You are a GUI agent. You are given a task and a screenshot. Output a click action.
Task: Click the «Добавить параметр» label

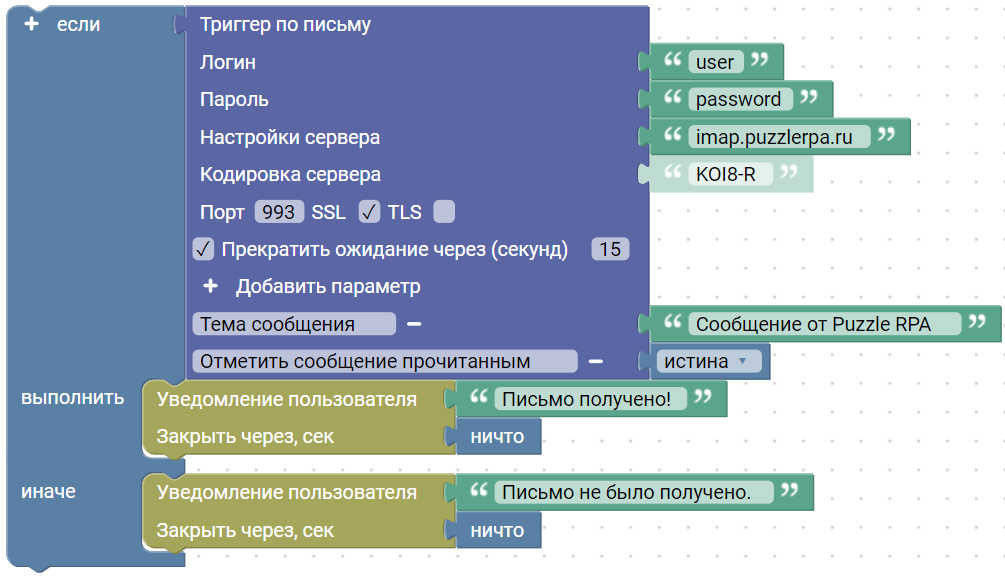tap(328, 287)
